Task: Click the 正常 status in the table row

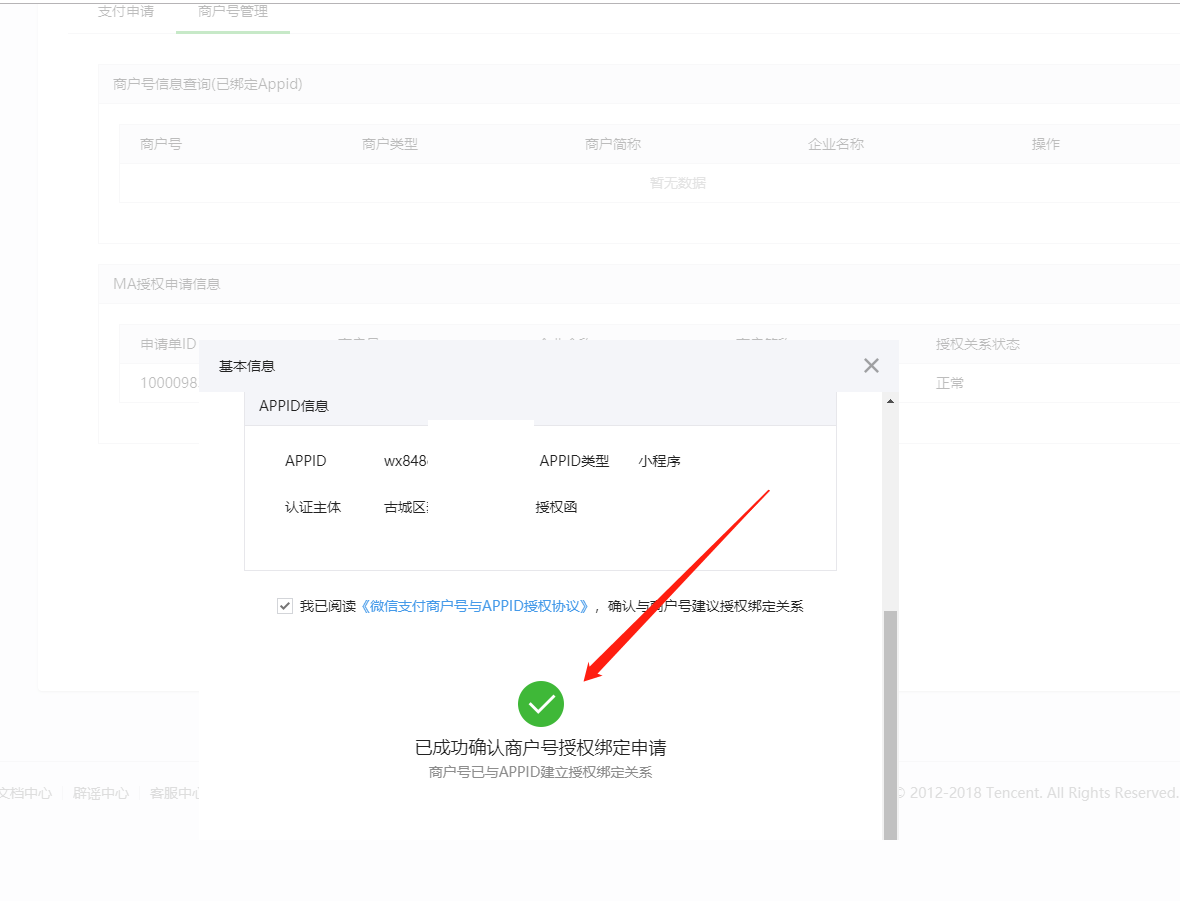Action: tap(950, 383)
